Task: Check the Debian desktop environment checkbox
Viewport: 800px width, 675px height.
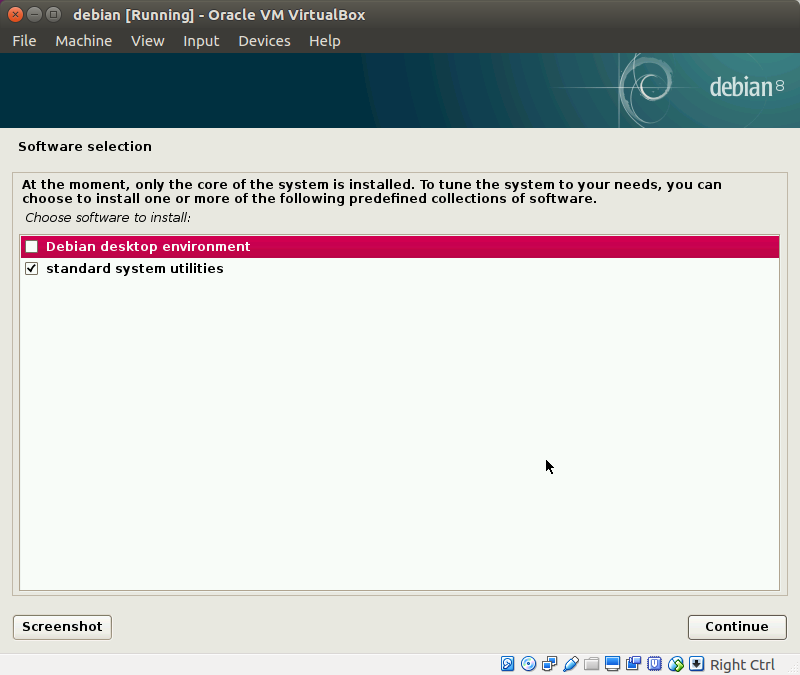Action: tap(32, 246)
